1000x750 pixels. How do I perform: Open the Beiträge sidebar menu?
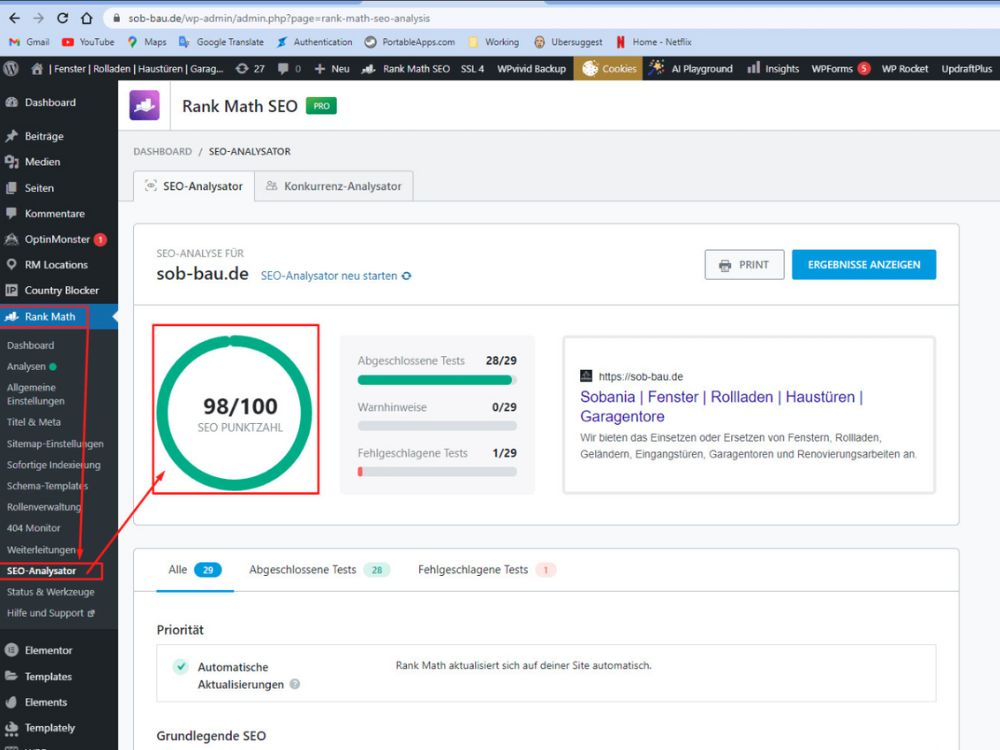coord(59,136)
